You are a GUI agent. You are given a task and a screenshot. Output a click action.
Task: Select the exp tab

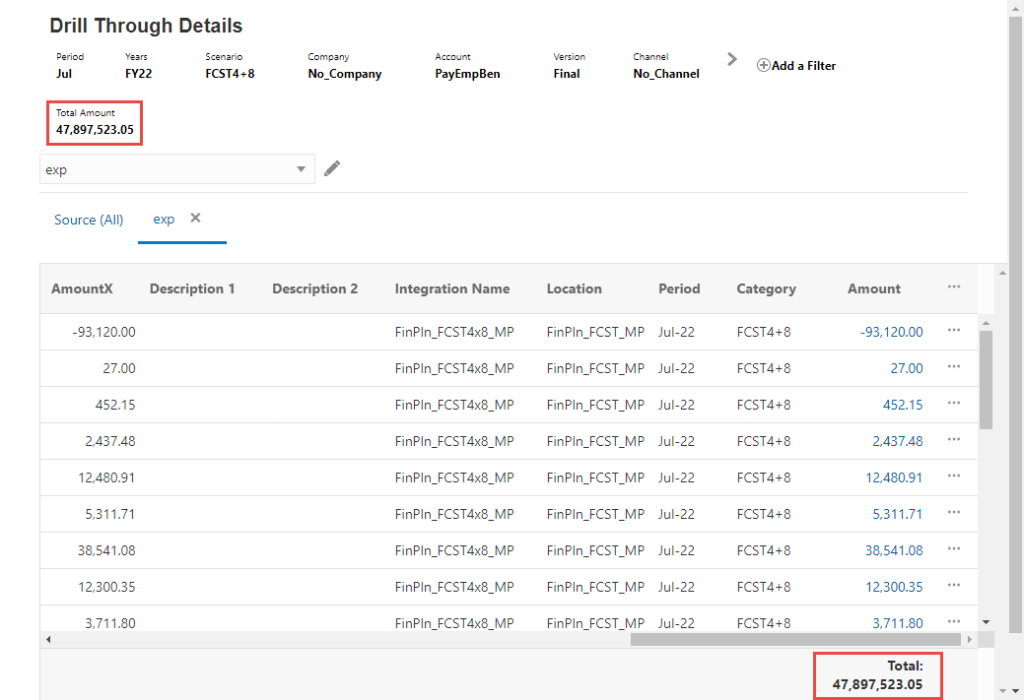(x=163, y=219)
